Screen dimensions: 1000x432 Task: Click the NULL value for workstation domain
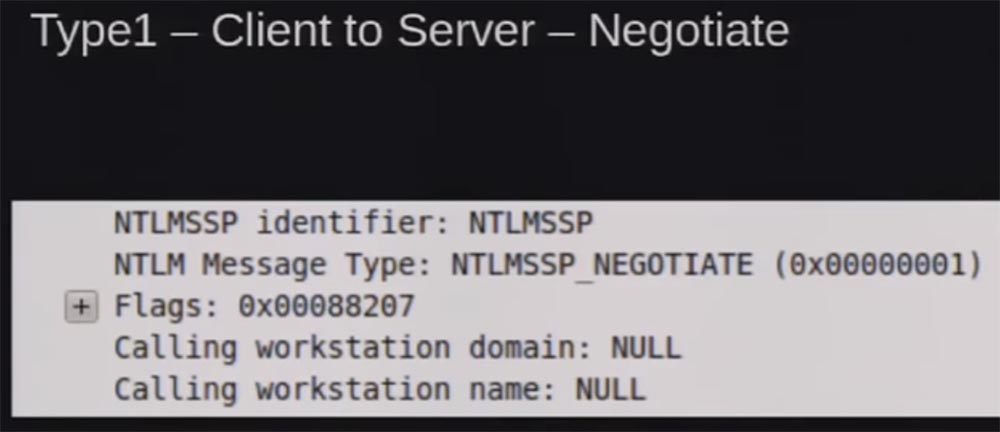tap(645, 349)
